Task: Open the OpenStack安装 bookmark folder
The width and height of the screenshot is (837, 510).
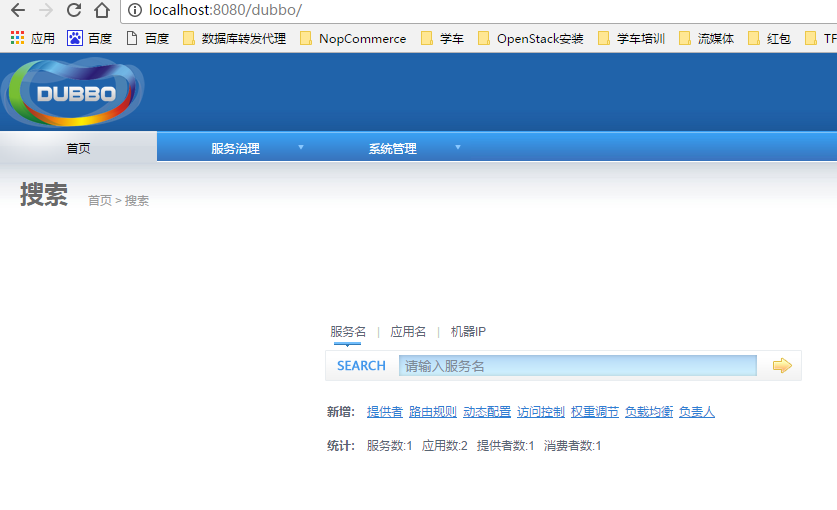Action: [x=531, y=38]
